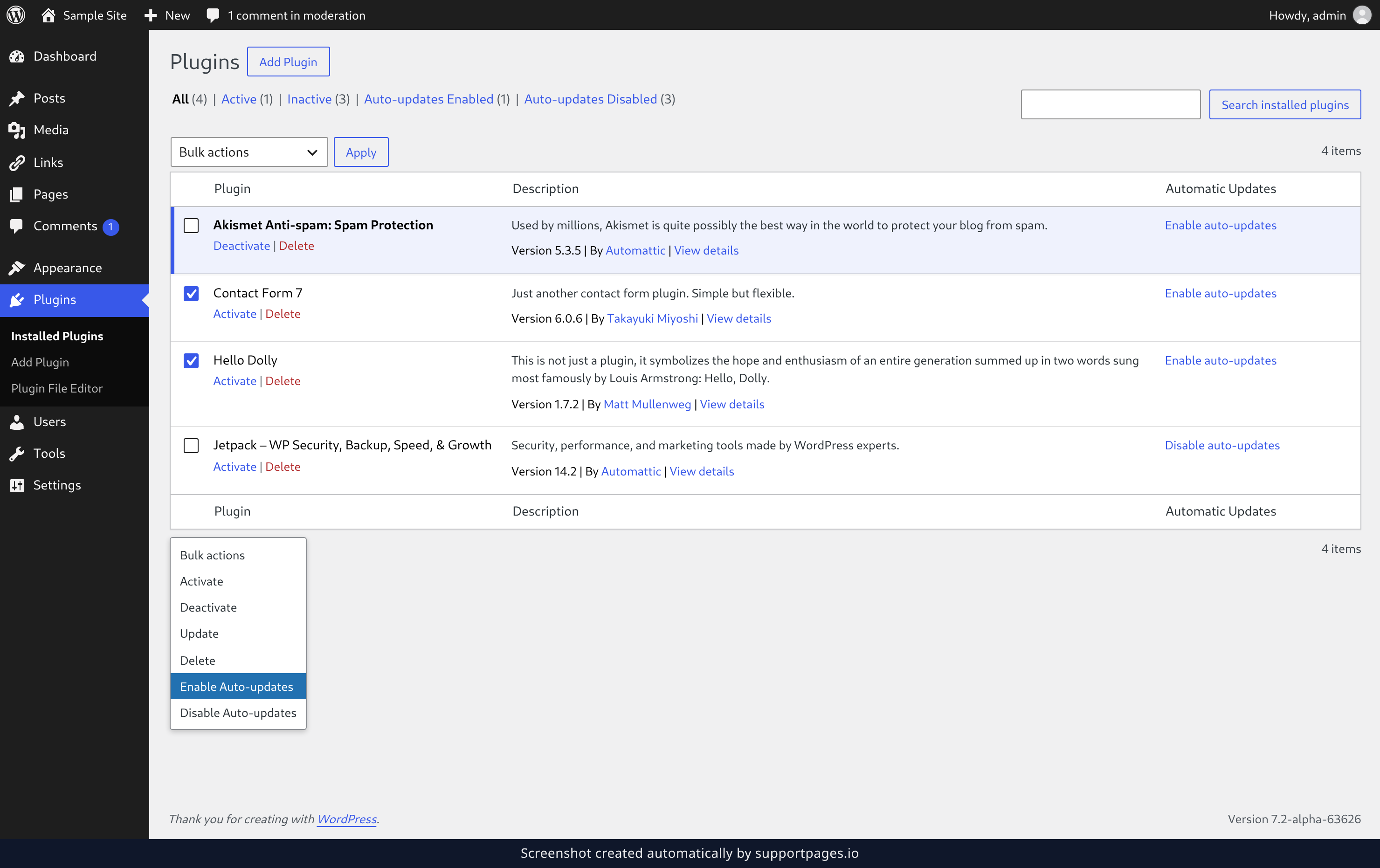1380x868 pixels.
Task: Uncheck the Contact Form 7 checkbox
Action: pos(191,293)
